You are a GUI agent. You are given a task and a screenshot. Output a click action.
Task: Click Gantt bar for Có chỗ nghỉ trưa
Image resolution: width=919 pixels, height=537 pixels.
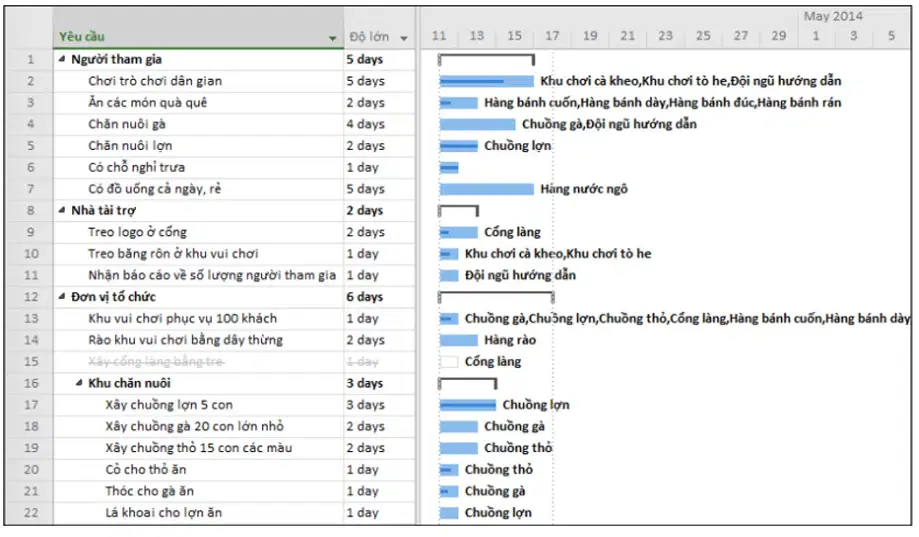(449, 168)
